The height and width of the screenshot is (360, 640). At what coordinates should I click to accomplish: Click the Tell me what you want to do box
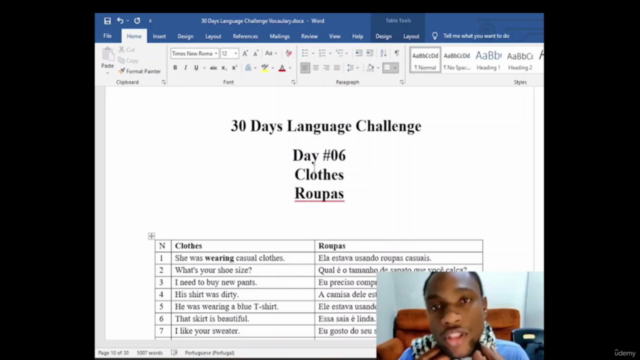pos(476,36)
